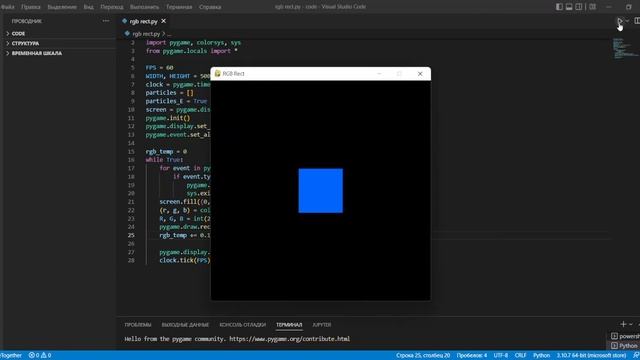Toggle primary side bar layout icon
The height and width of the screenshot is (360, 640).
559,7
